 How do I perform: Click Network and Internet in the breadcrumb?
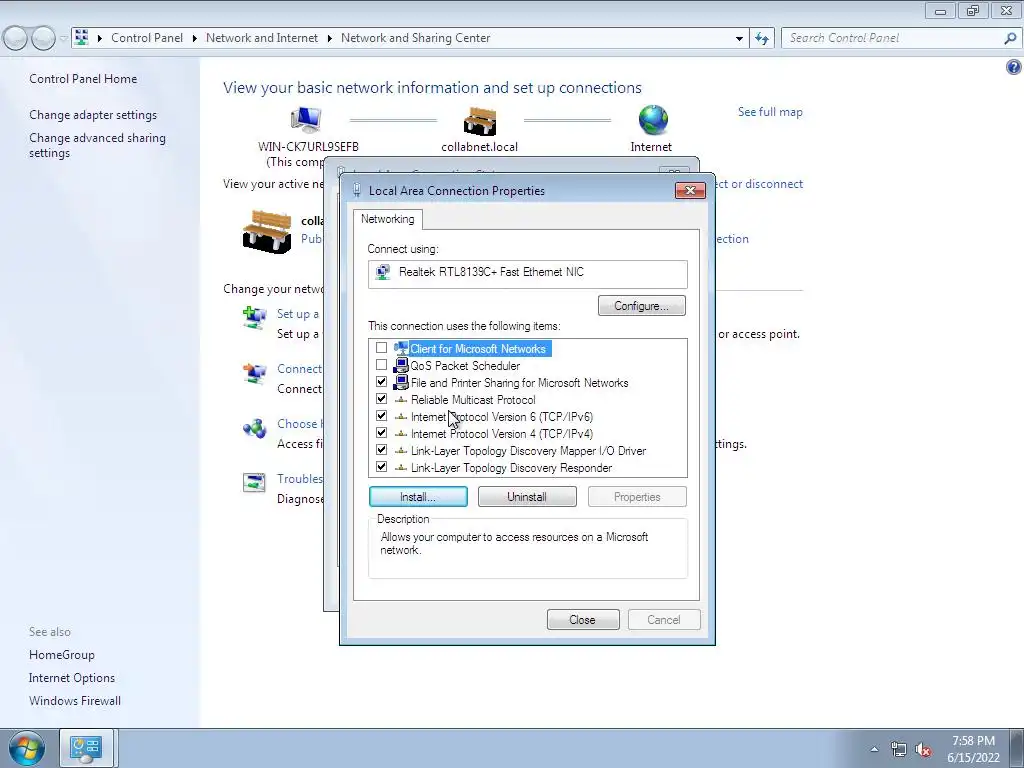point(262,38)
